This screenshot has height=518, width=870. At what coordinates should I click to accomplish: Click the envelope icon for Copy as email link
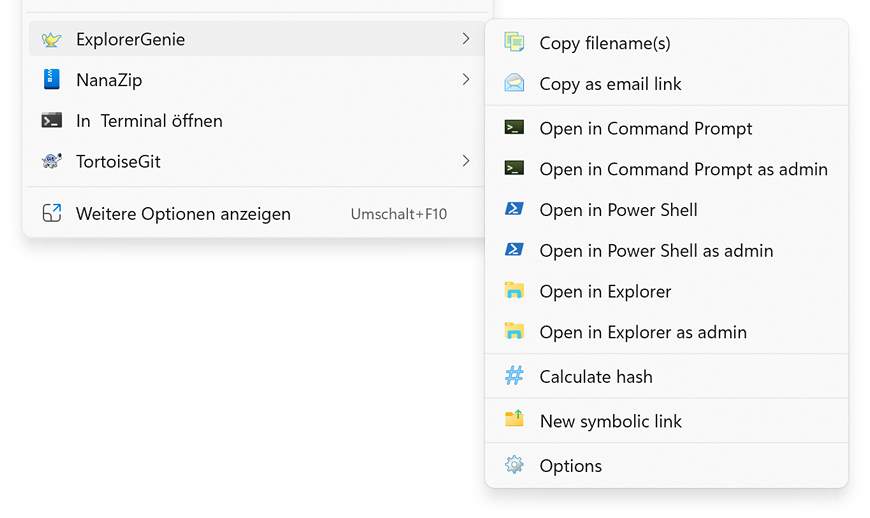click(x=514, y=83)
